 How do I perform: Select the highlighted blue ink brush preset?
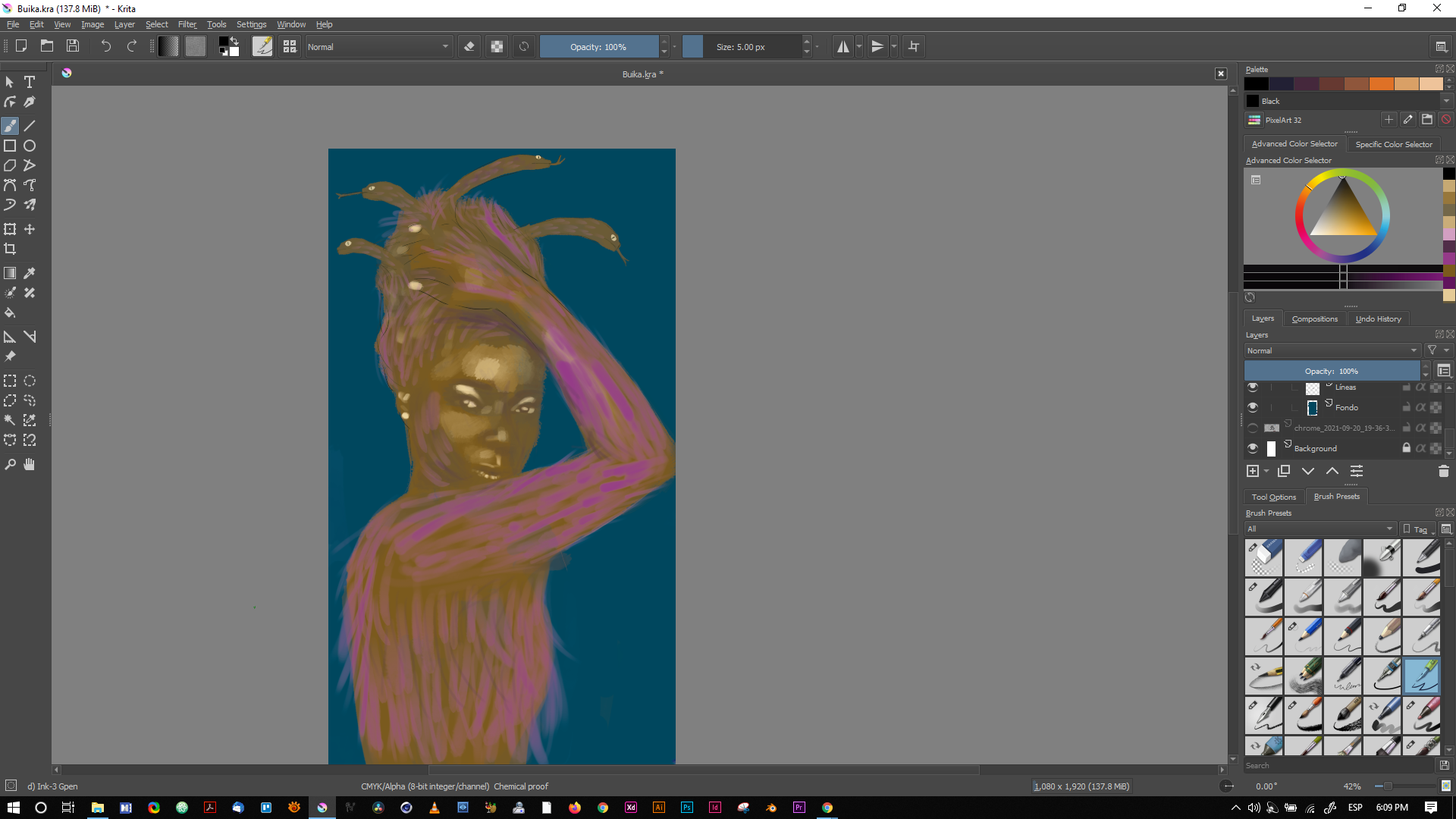pos(1422,676)
